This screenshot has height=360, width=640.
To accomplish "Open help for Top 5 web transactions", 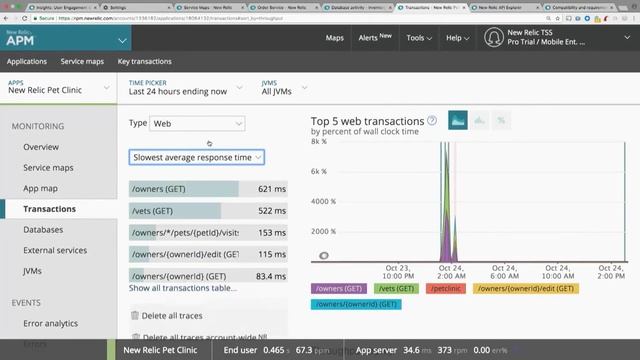I will 432,120.
